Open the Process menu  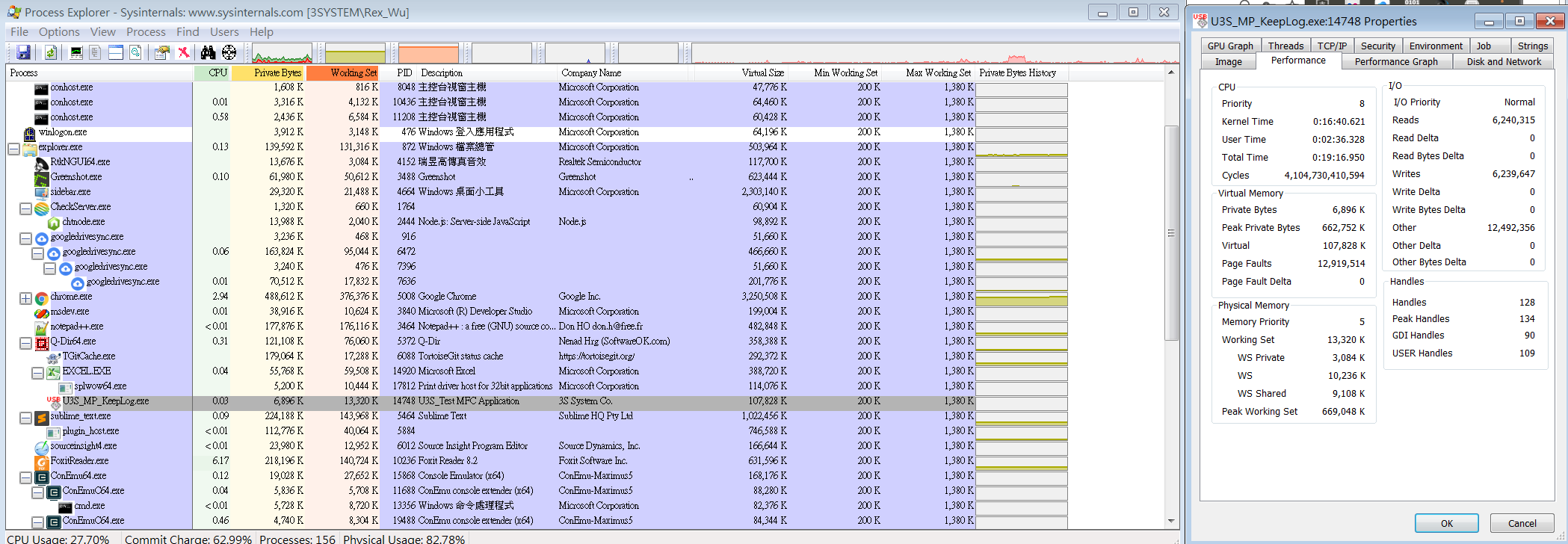[x=146, y=31]
